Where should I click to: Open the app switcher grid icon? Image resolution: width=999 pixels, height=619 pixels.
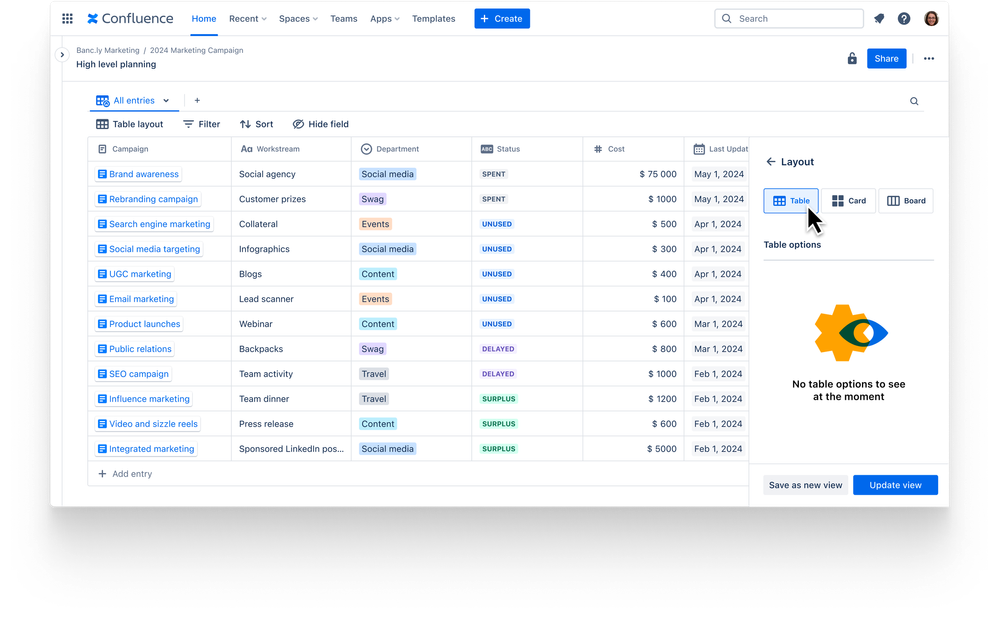[x=67, y=18]
